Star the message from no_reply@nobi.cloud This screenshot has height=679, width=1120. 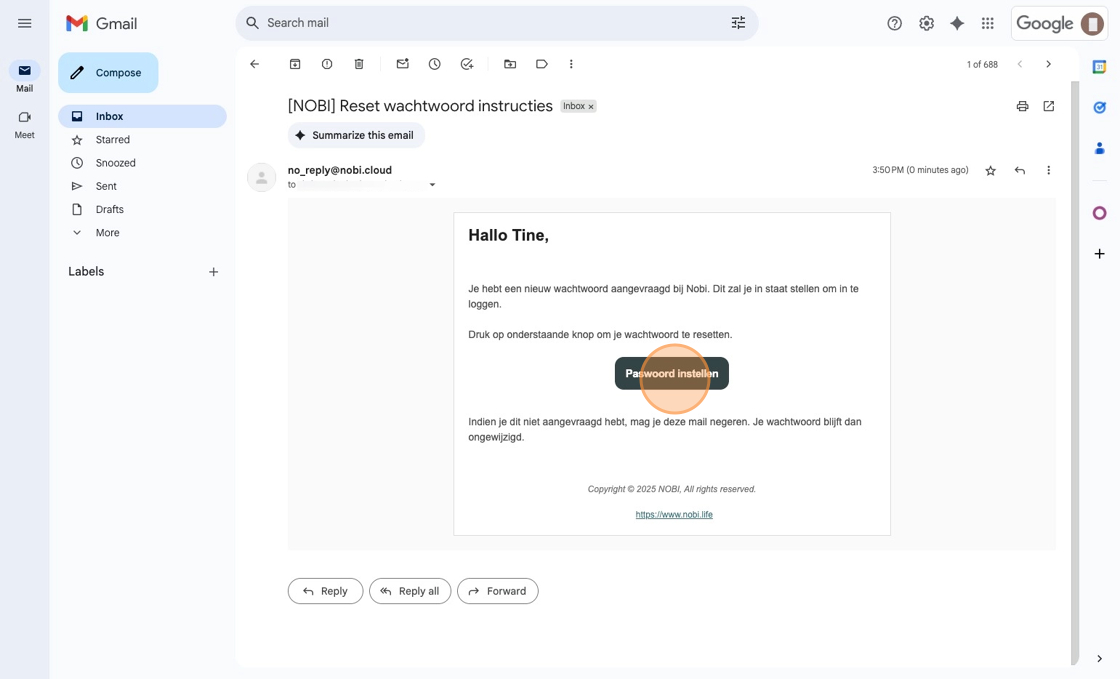pyautogui.click(x=990, y=171)
